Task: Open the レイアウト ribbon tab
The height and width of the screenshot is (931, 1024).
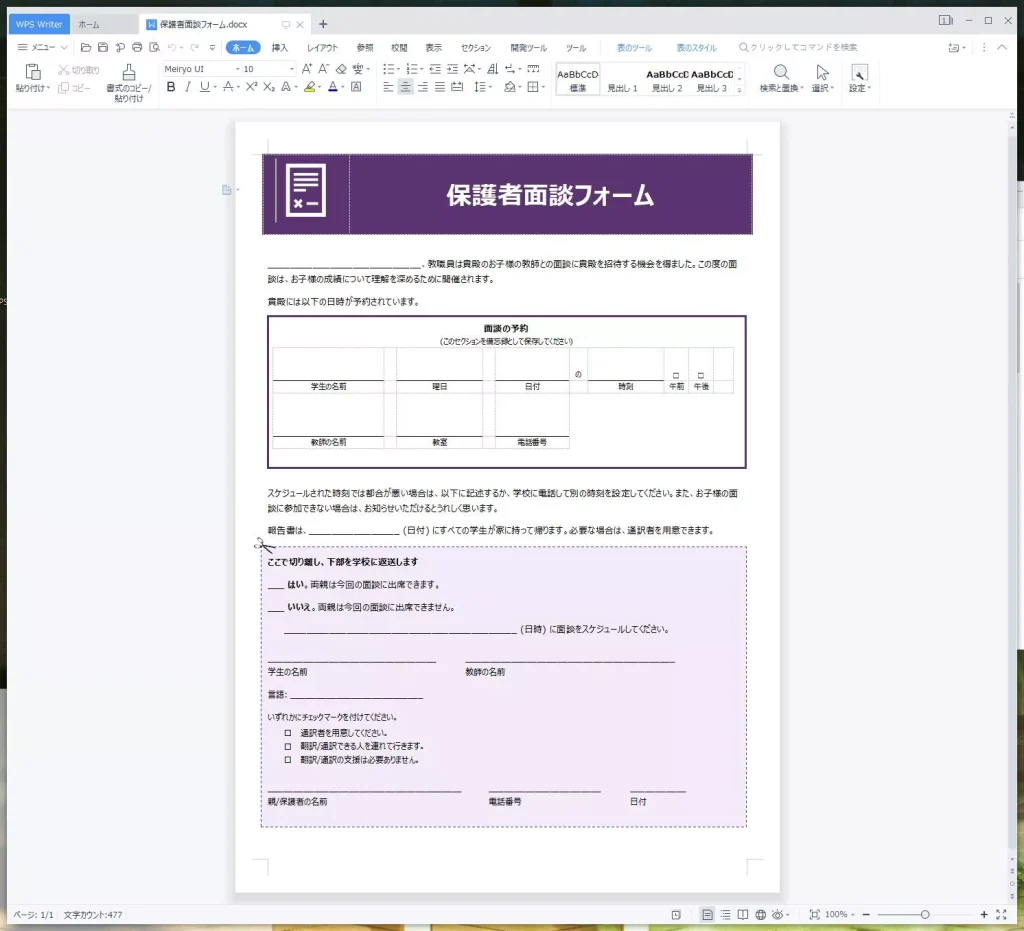Action: (322, 48)
